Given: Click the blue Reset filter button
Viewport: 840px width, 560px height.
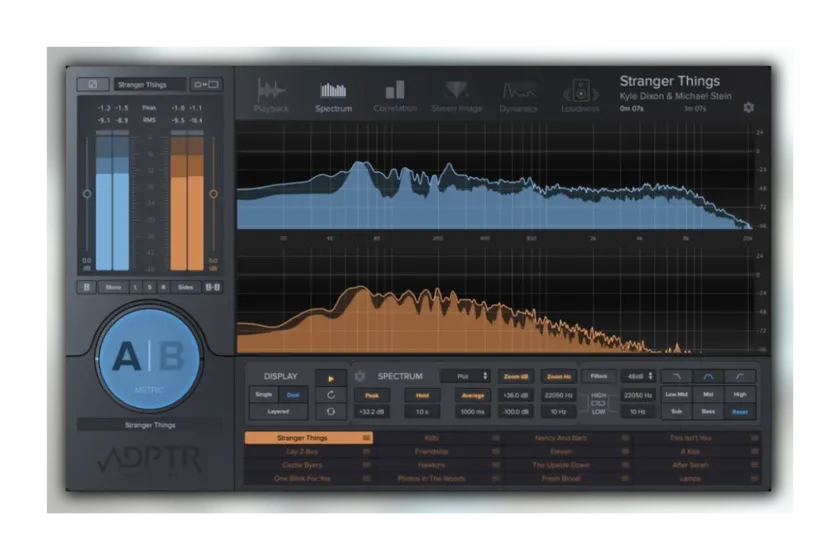Looking at the screenshot, I should pos(740,412).
